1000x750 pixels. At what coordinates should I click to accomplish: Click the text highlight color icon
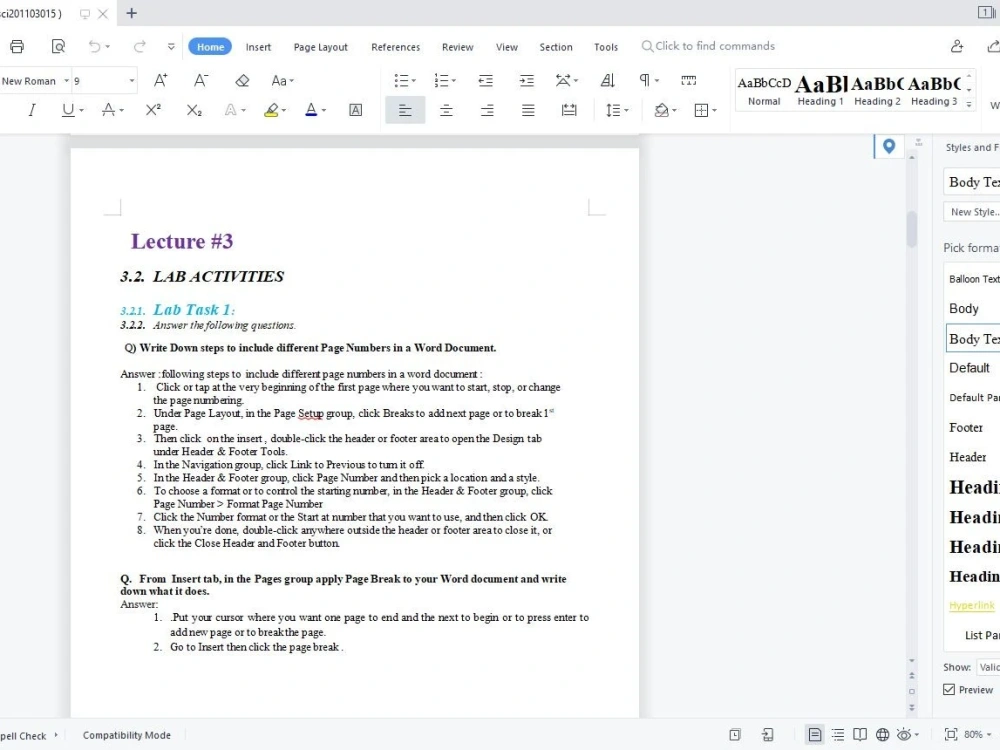(271, 110)
